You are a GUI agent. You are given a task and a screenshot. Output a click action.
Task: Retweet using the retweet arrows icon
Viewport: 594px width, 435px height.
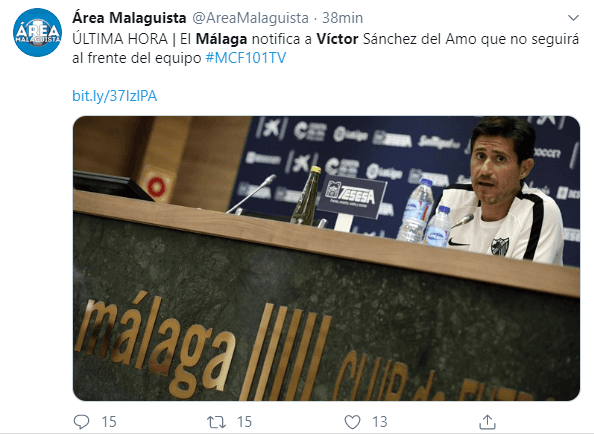(x=216, y=422)
